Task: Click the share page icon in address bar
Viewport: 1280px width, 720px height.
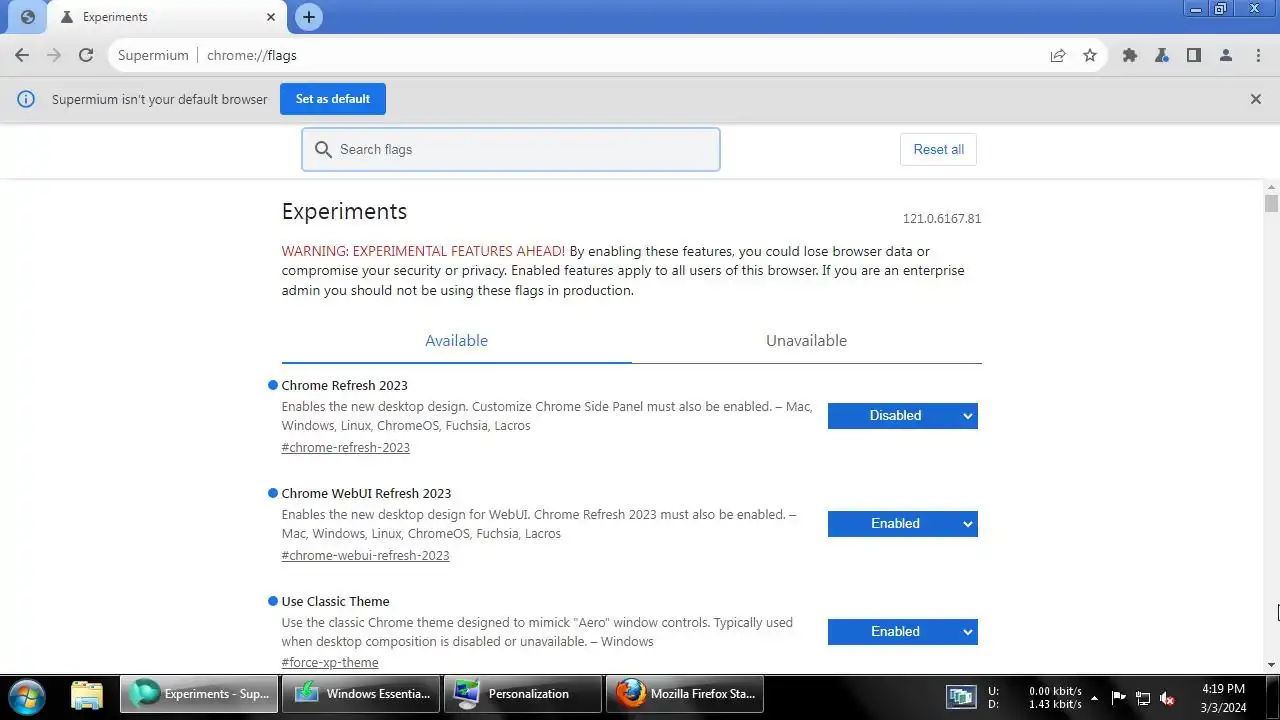Action: coord(1058,56)
